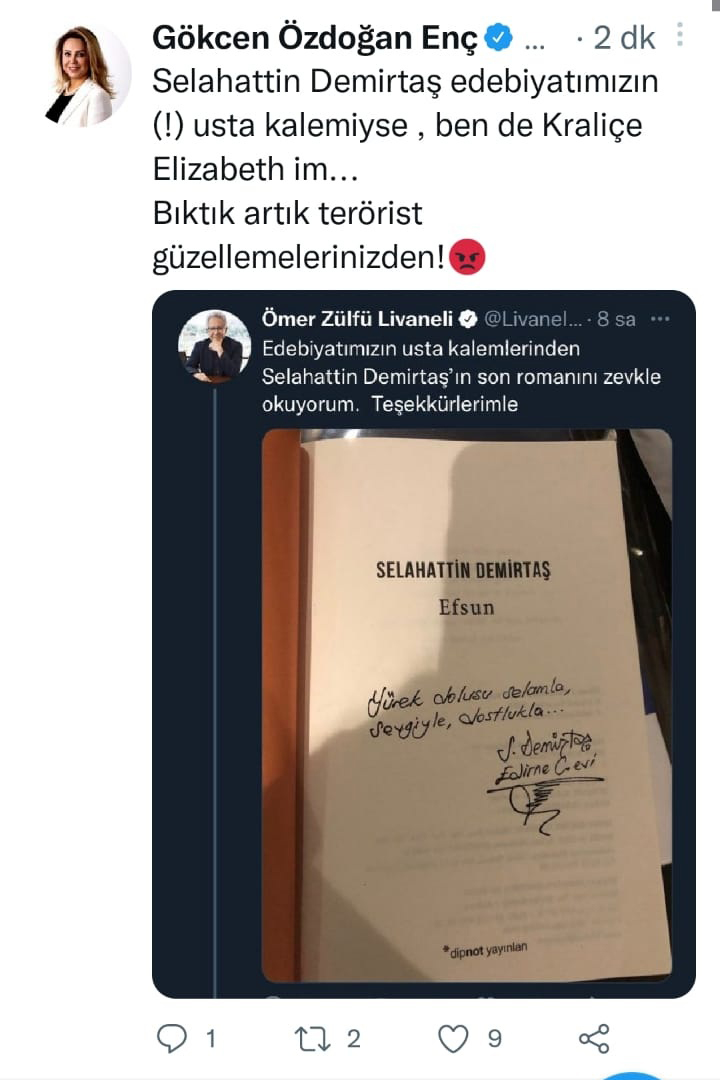Click the @Livanel... handle
This screenshot has height=1080, width=720.
533,319
